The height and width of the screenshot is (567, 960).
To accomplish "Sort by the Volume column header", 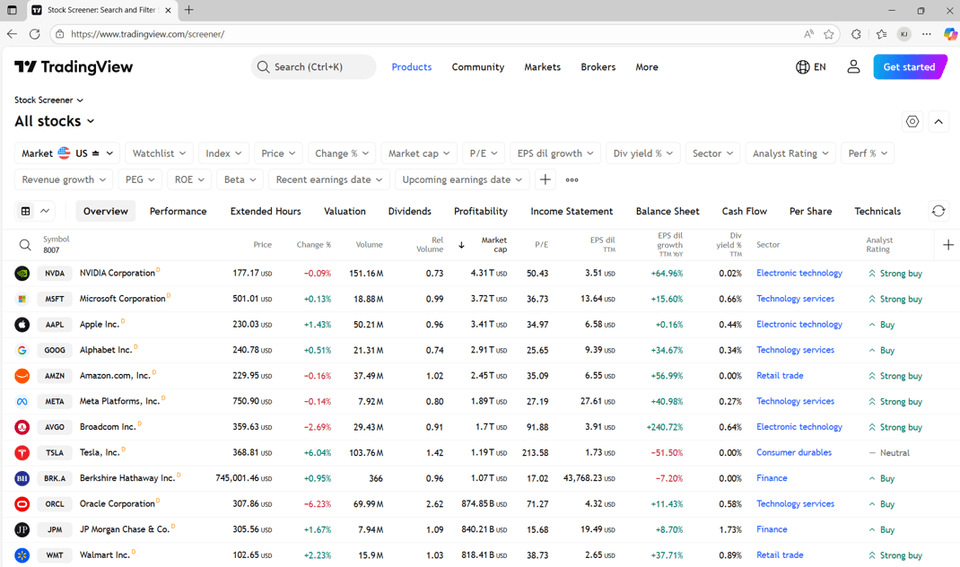I will pos(369,245).
